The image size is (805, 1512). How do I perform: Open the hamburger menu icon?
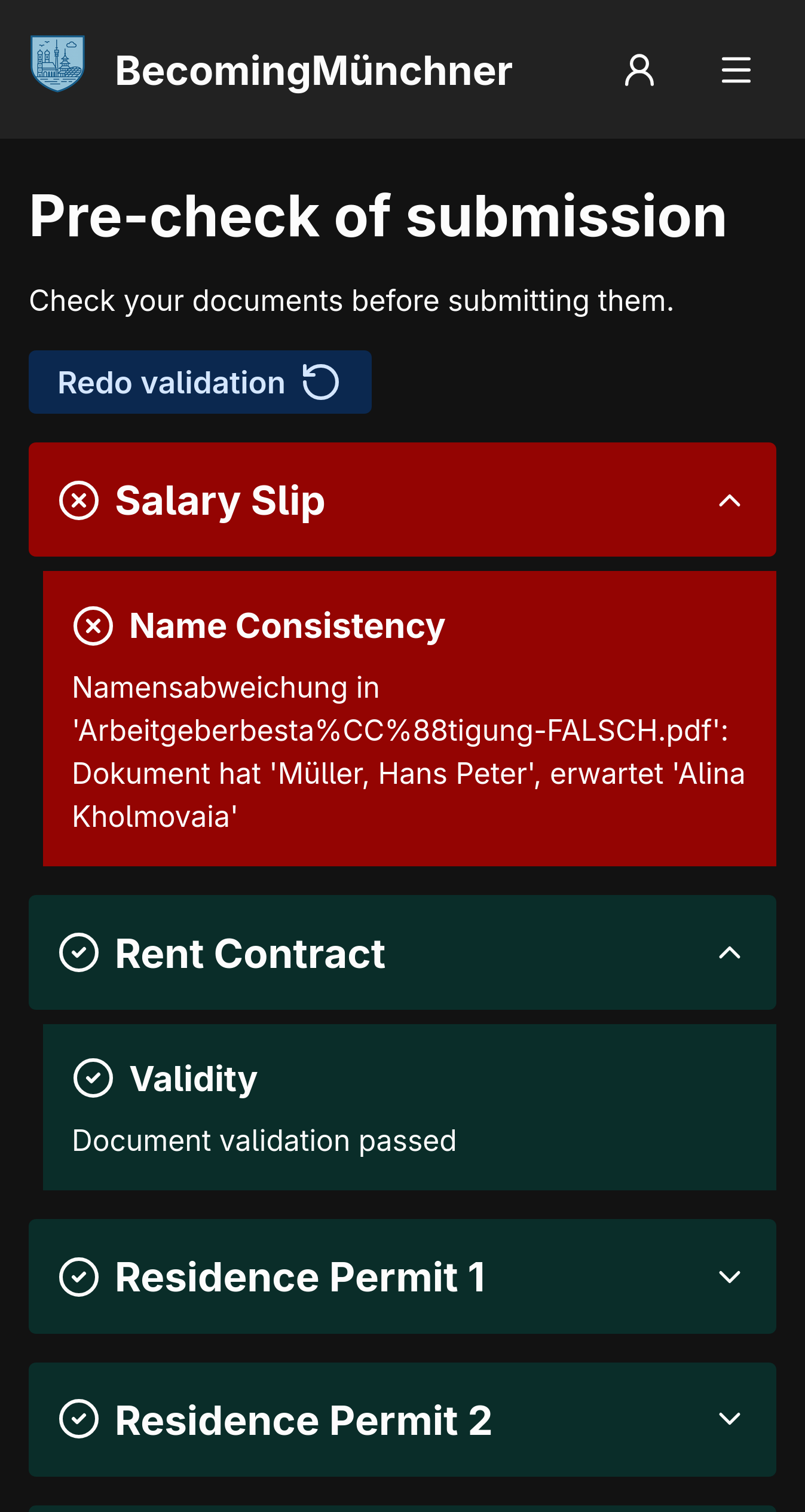point(736,70)
